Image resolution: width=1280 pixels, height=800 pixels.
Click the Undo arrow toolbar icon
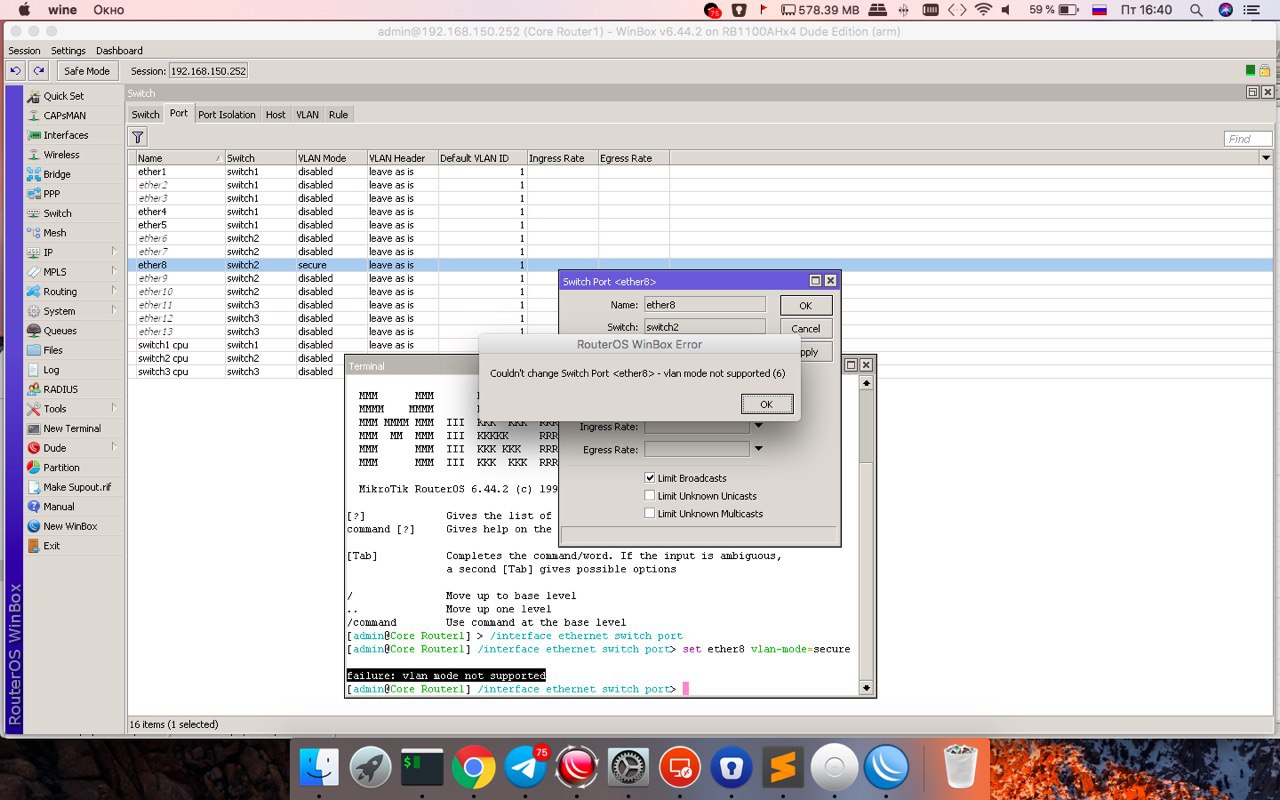(x=15, y=71)
